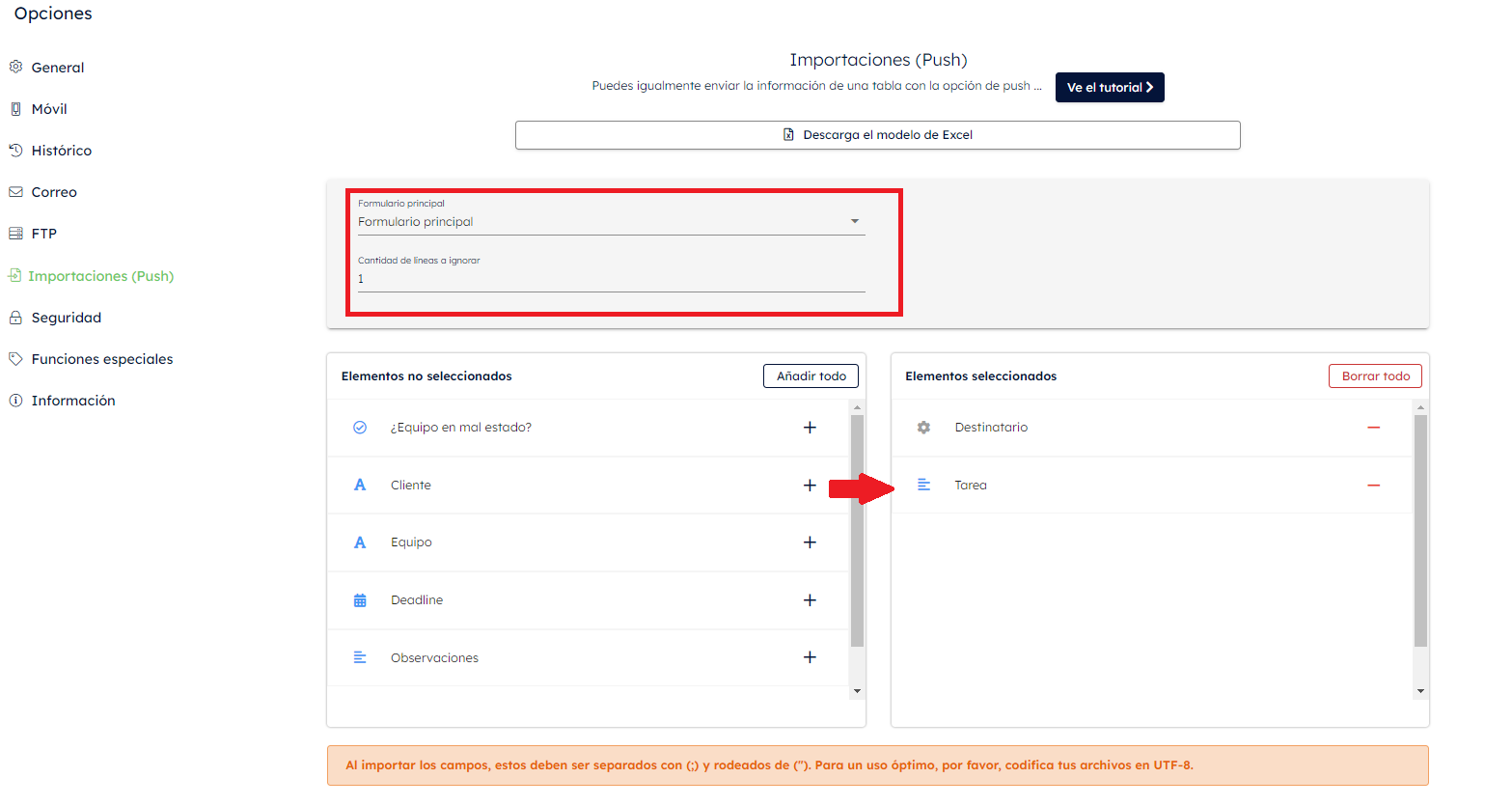1512x806 pixels.
Task: Click scrollbar of selected elements list
Action: point(1420,531)
